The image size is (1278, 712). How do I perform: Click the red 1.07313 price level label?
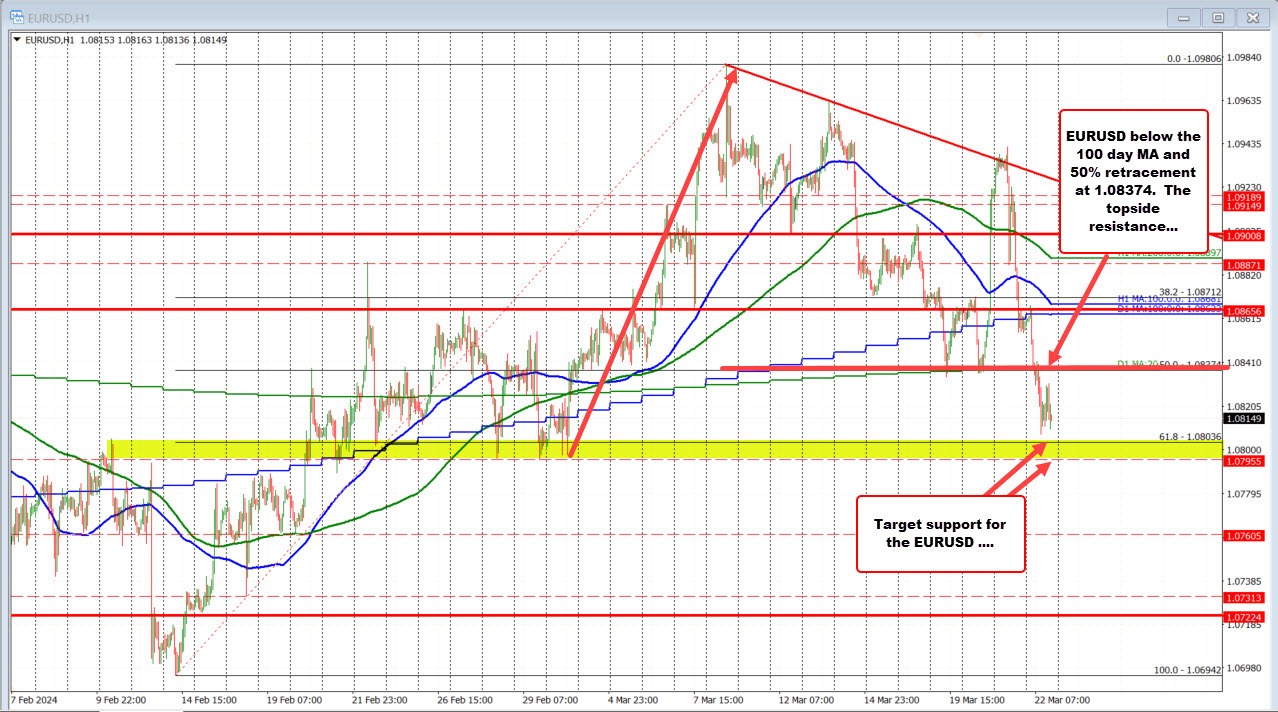(1243, 597)
